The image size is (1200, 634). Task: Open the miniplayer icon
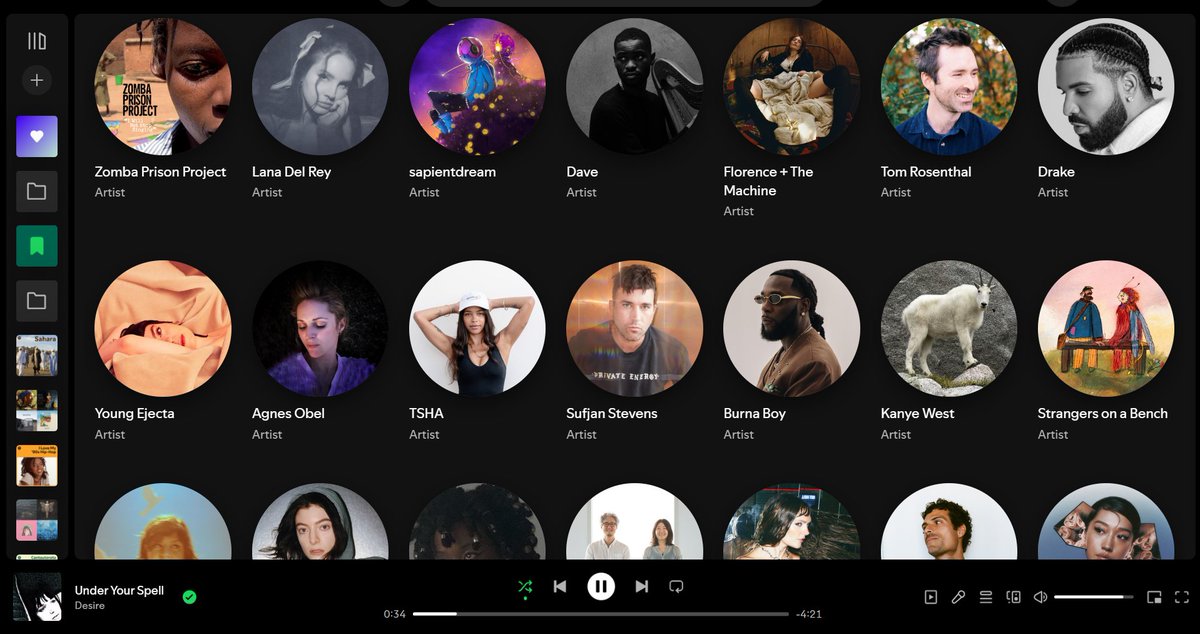(1154, 597)
